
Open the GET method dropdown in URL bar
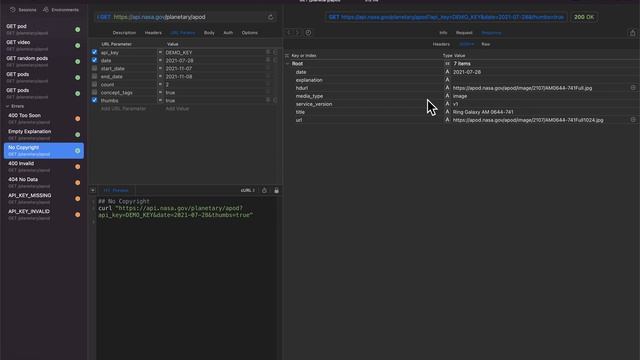[x=103, y=17]
